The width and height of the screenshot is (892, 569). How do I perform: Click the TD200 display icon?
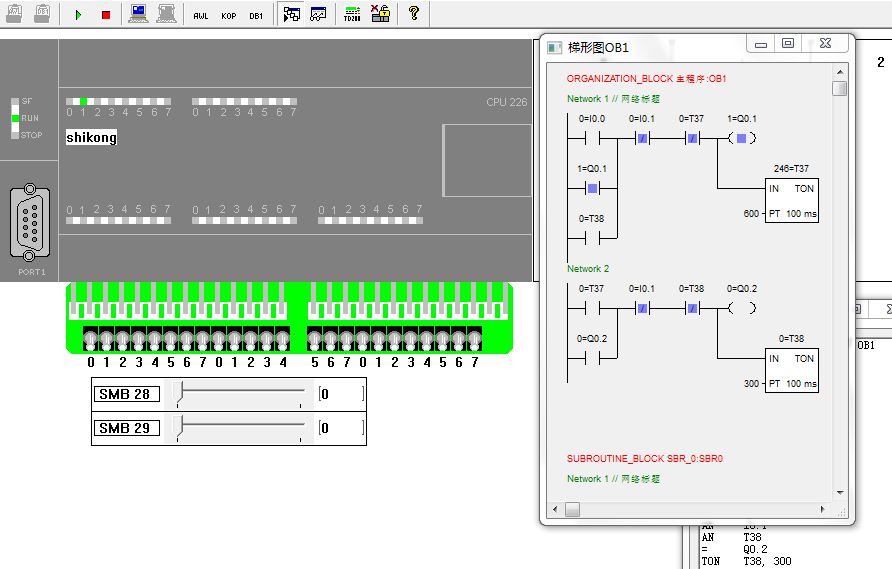click(x=351, y=14)
